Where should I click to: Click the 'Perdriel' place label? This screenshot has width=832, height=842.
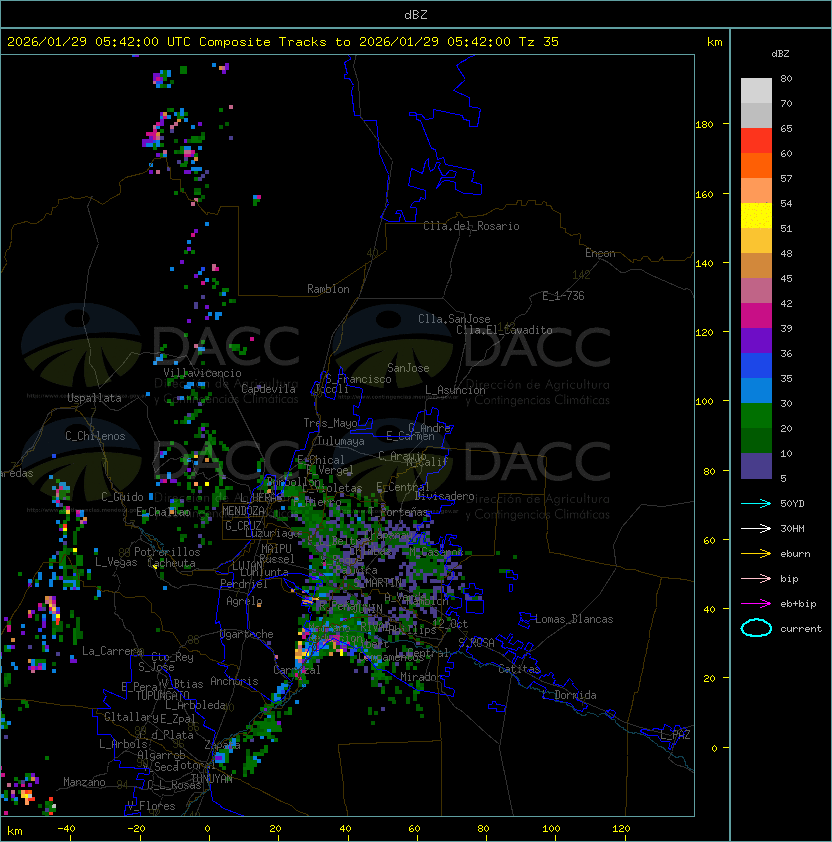point(244,584)
